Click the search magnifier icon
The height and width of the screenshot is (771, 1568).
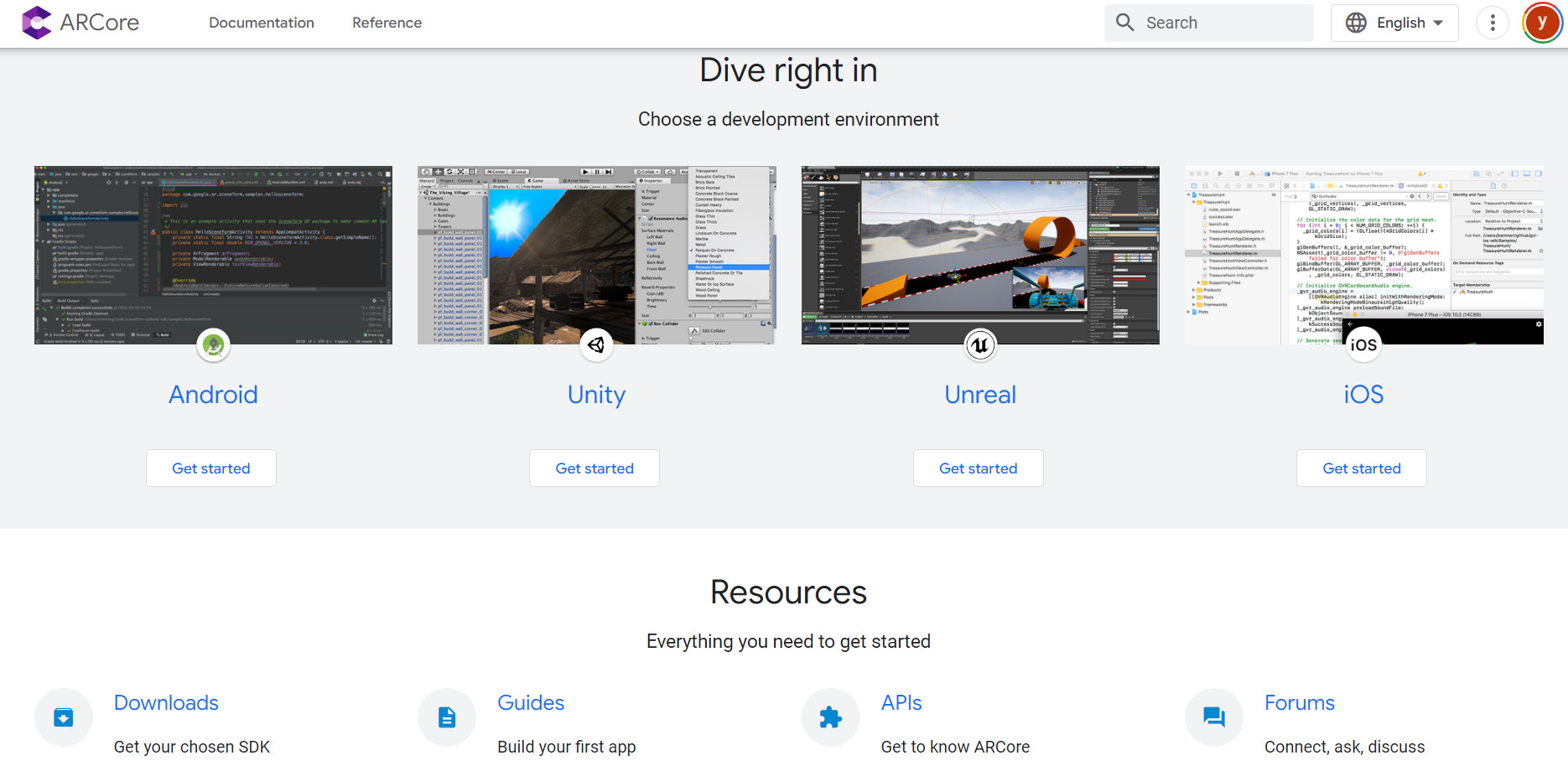pos(1125,23)
